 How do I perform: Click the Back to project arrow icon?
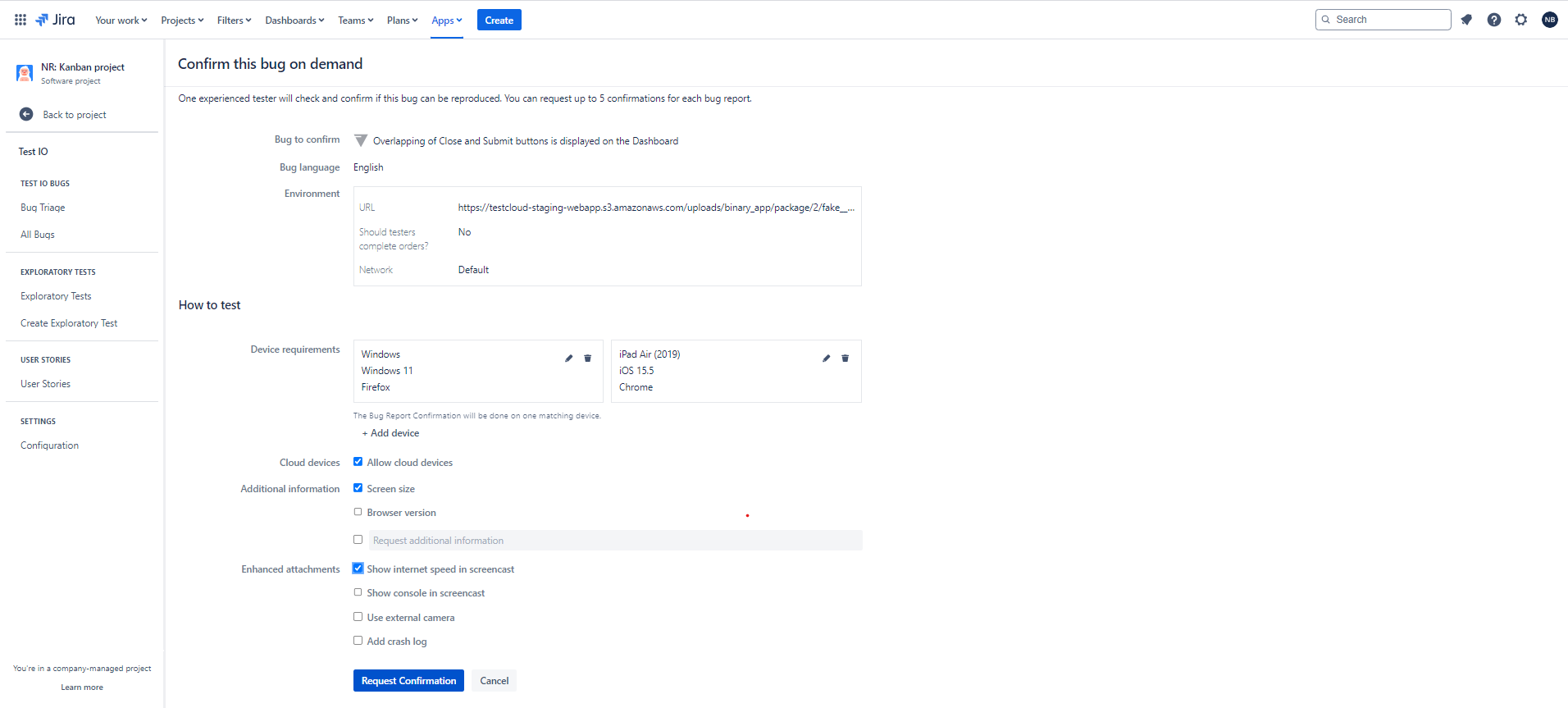pos(26,114)
